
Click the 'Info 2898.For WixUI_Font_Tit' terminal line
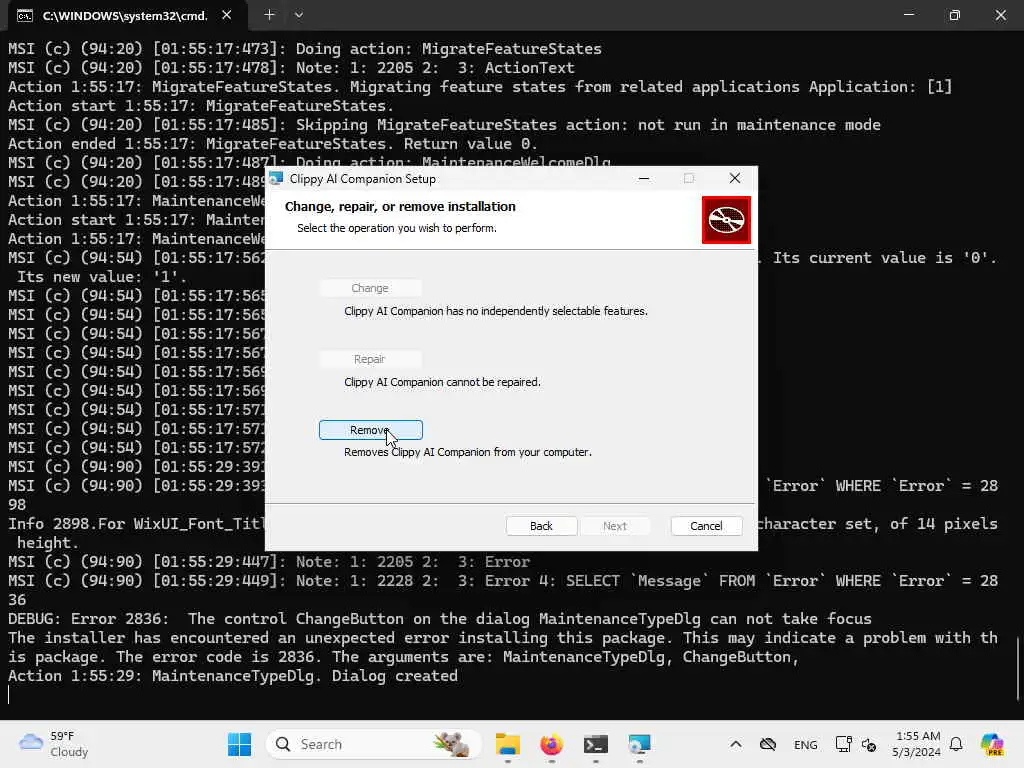pyautogui.click(x=136, y=524)
